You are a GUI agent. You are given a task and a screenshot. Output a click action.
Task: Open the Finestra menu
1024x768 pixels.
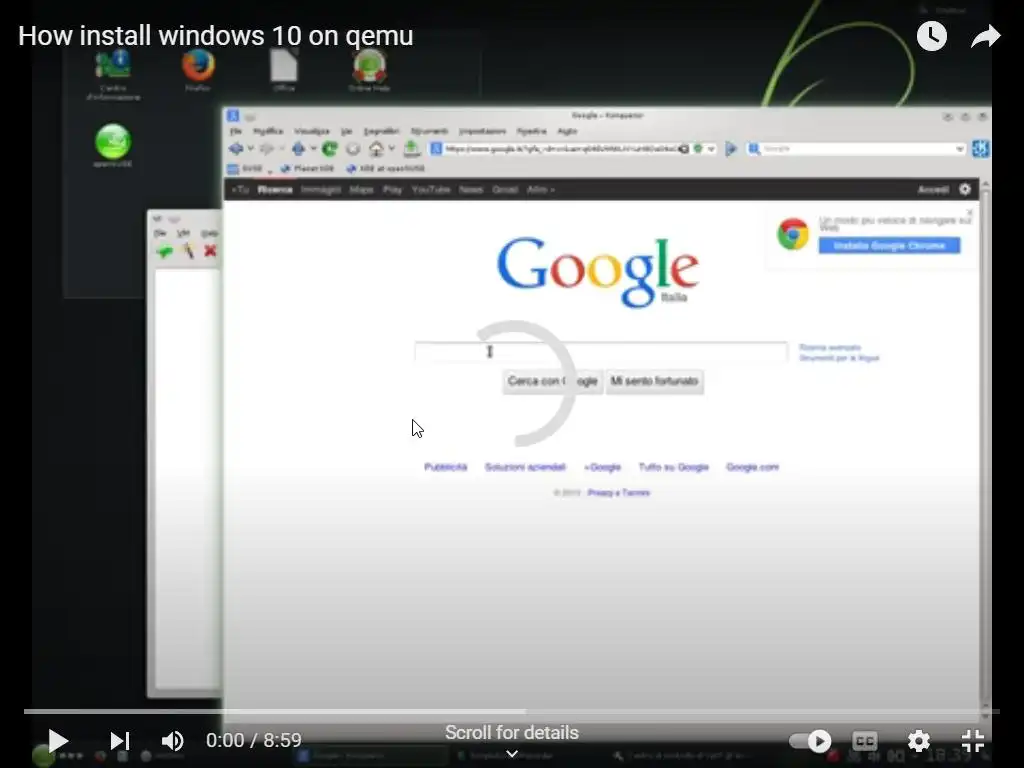pyautogui.click(x=532, y=131)
